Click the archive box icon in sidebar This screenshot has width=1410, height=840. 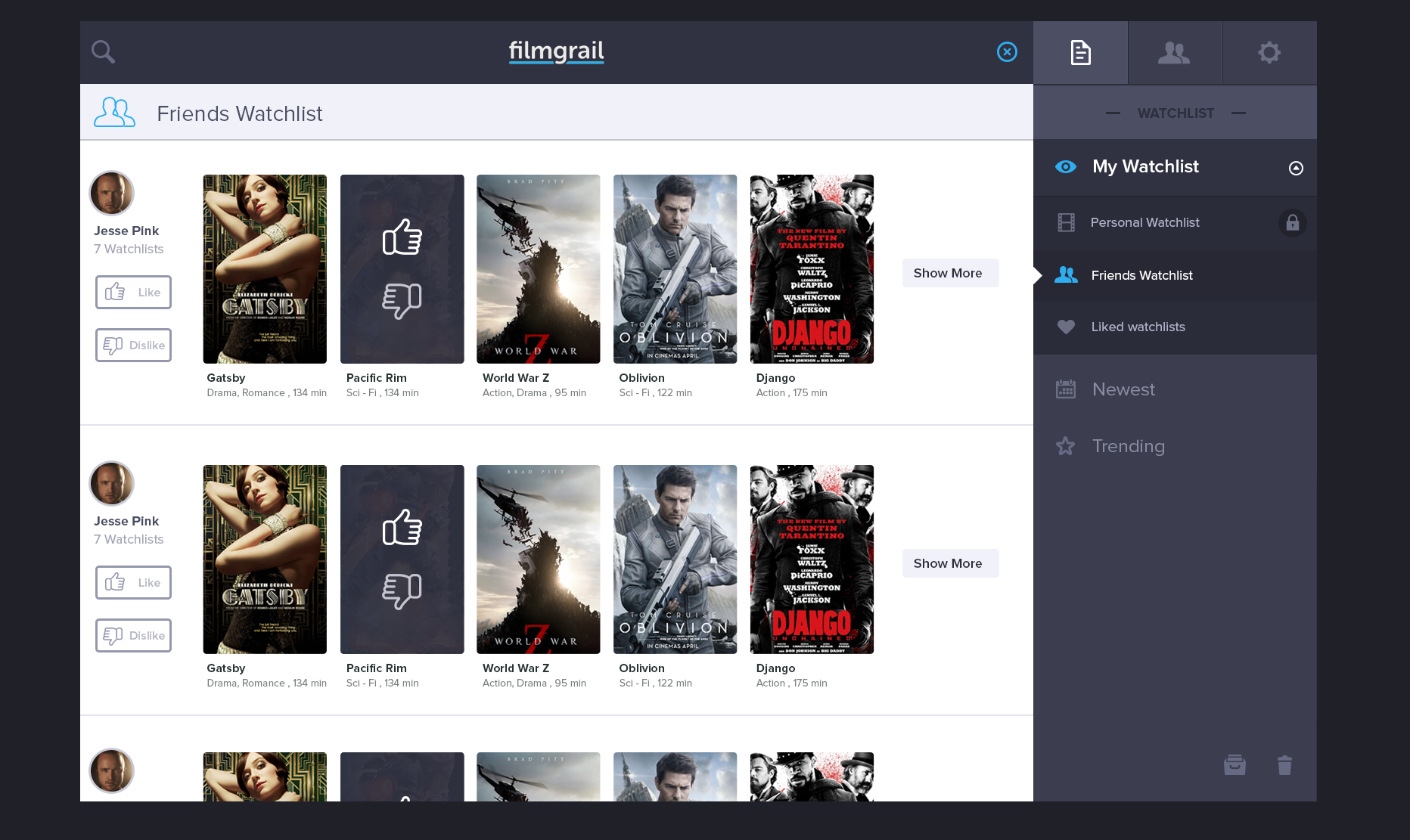1235,764
